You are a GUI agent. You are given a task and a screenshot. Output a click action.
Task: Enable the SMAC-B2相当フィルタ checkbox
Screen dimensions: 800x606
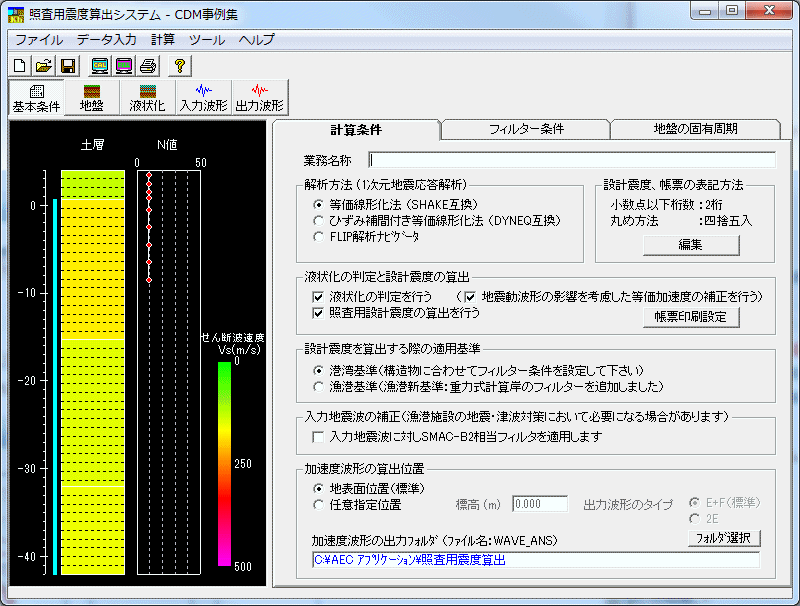coord(319,437)
